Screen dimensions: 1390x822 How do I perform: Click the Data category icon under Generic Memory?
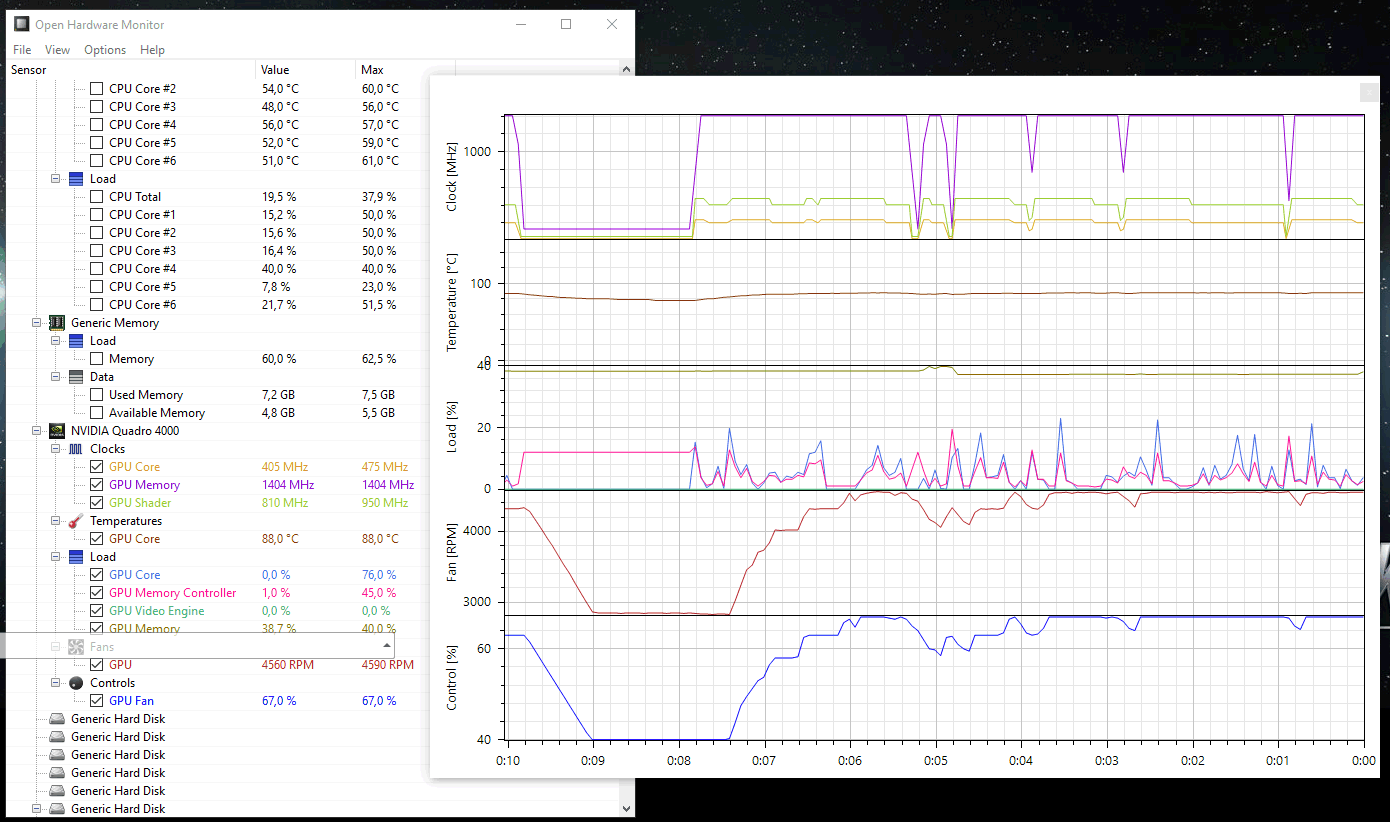pos(77,377)
